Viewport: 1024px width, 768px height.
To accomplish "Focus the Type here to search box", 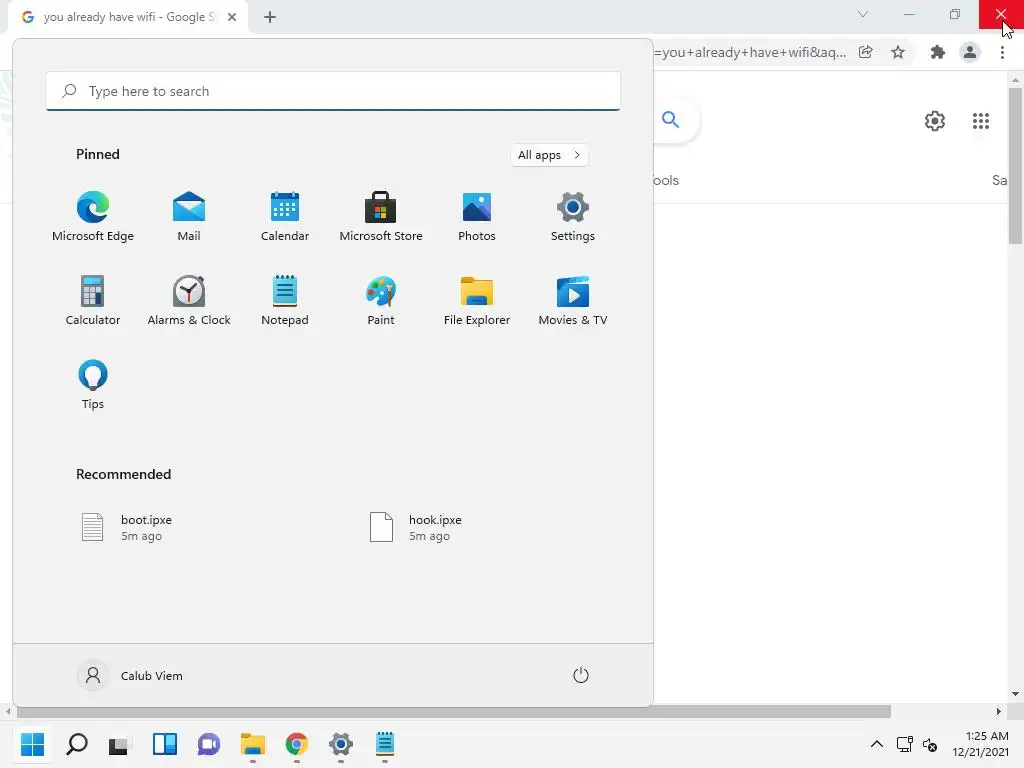I will [x=333, y=91].
